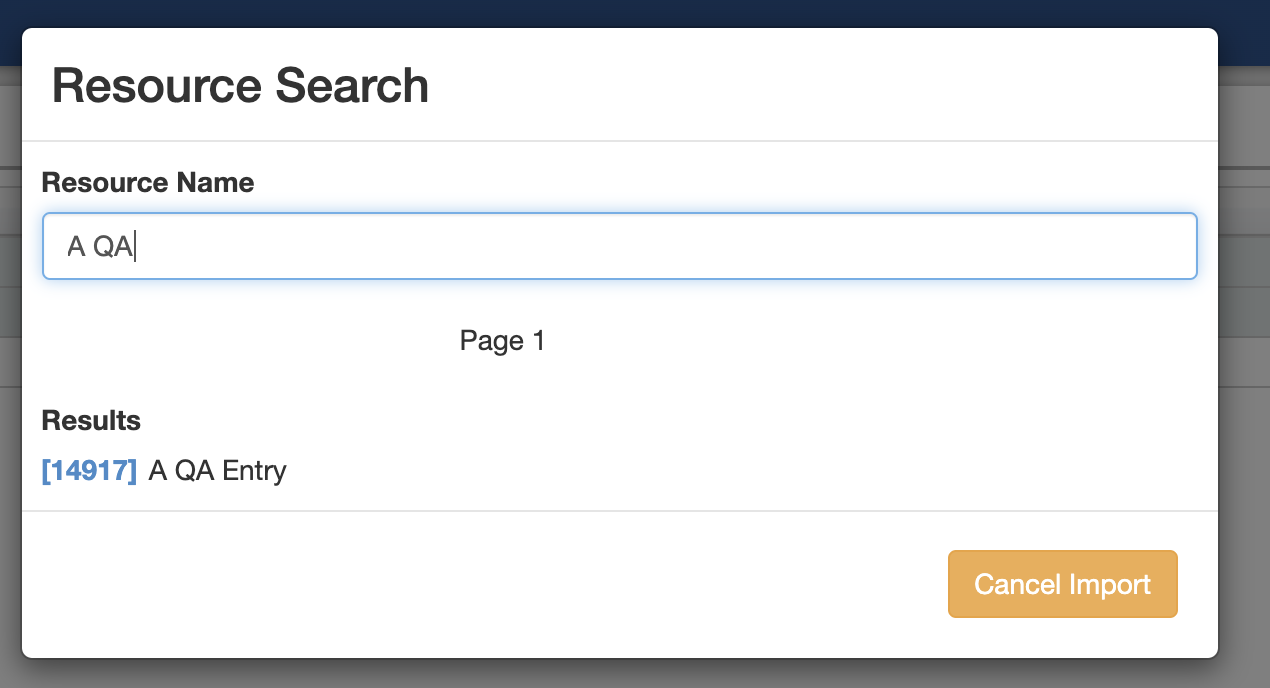Click the dimmed backdrop left of the dialog

10,400
